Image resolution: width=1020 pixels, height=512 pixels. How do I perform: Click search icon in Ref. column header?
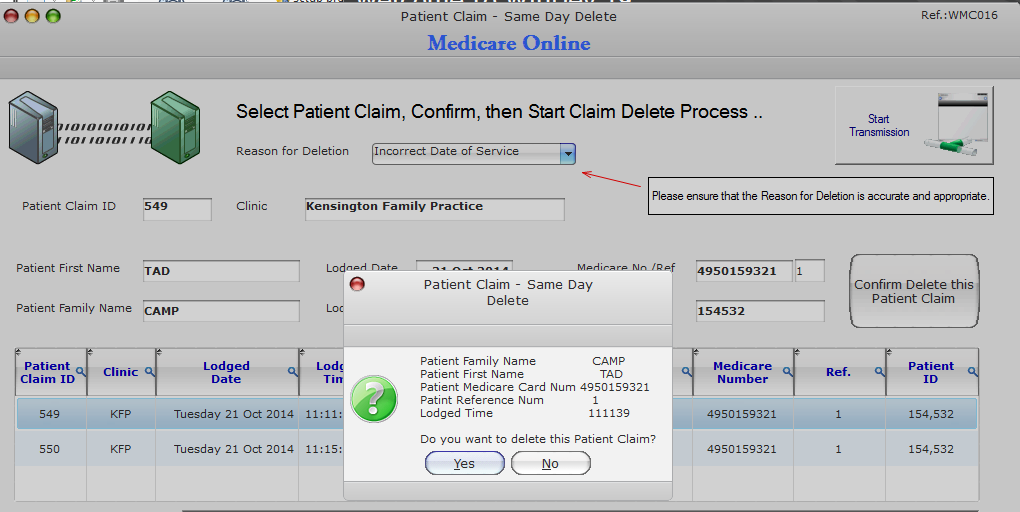(879, 371)
